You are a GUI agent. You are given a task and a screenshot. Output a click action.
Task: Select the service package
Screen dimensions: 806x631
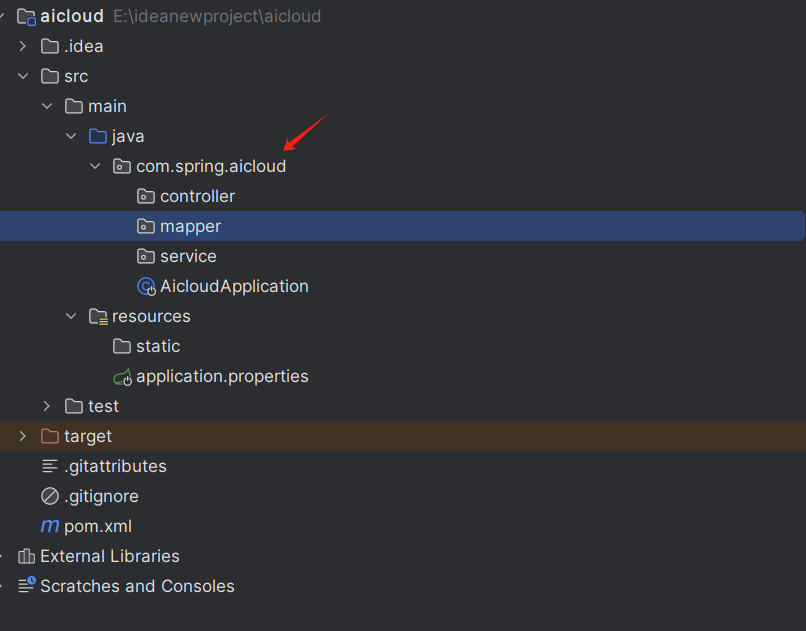[x=188, y=256]
